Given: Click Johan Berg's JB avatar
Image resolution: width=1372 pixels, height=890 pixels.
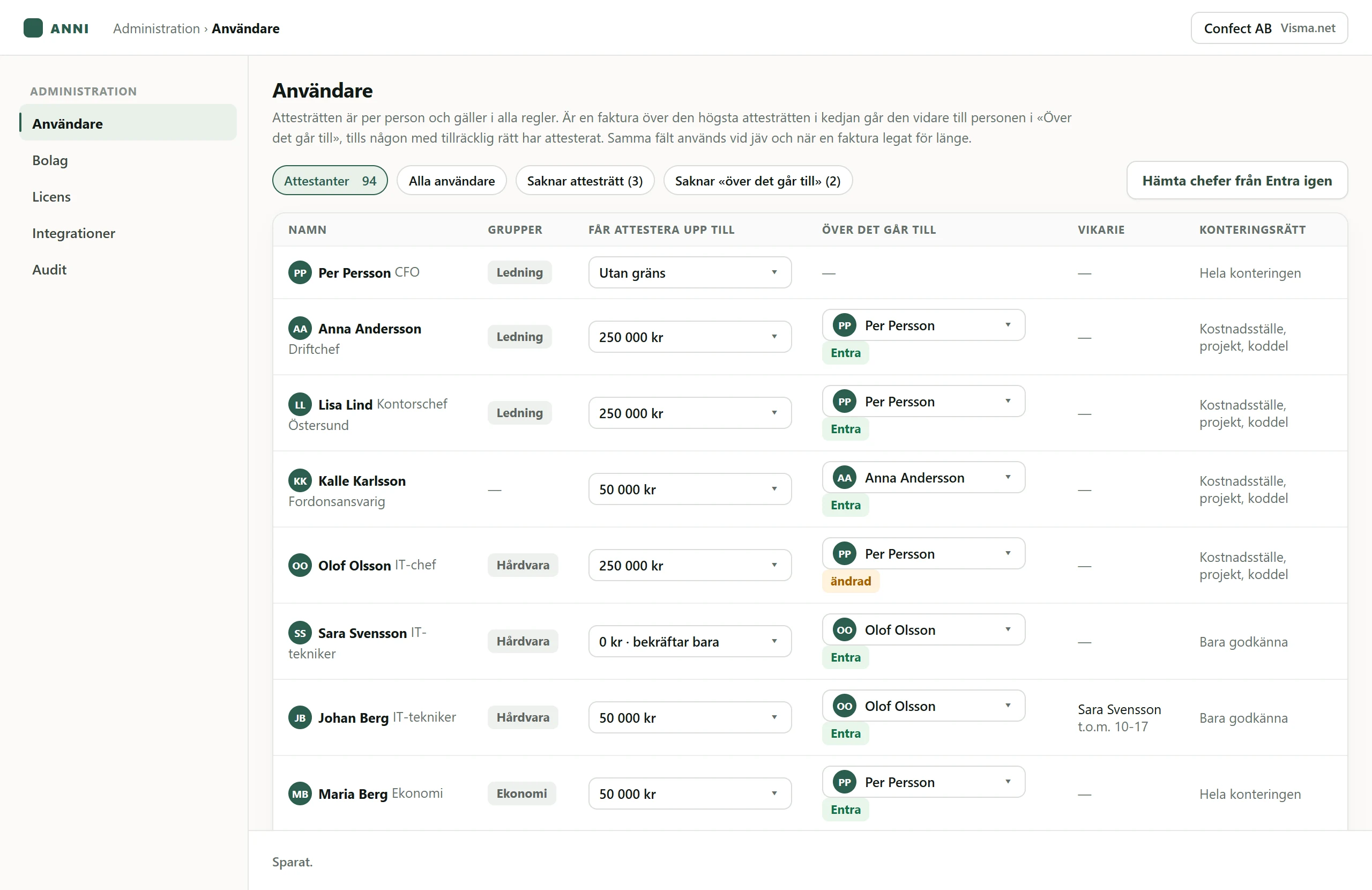Looking at the screenshot, I should tap(300, 717).
